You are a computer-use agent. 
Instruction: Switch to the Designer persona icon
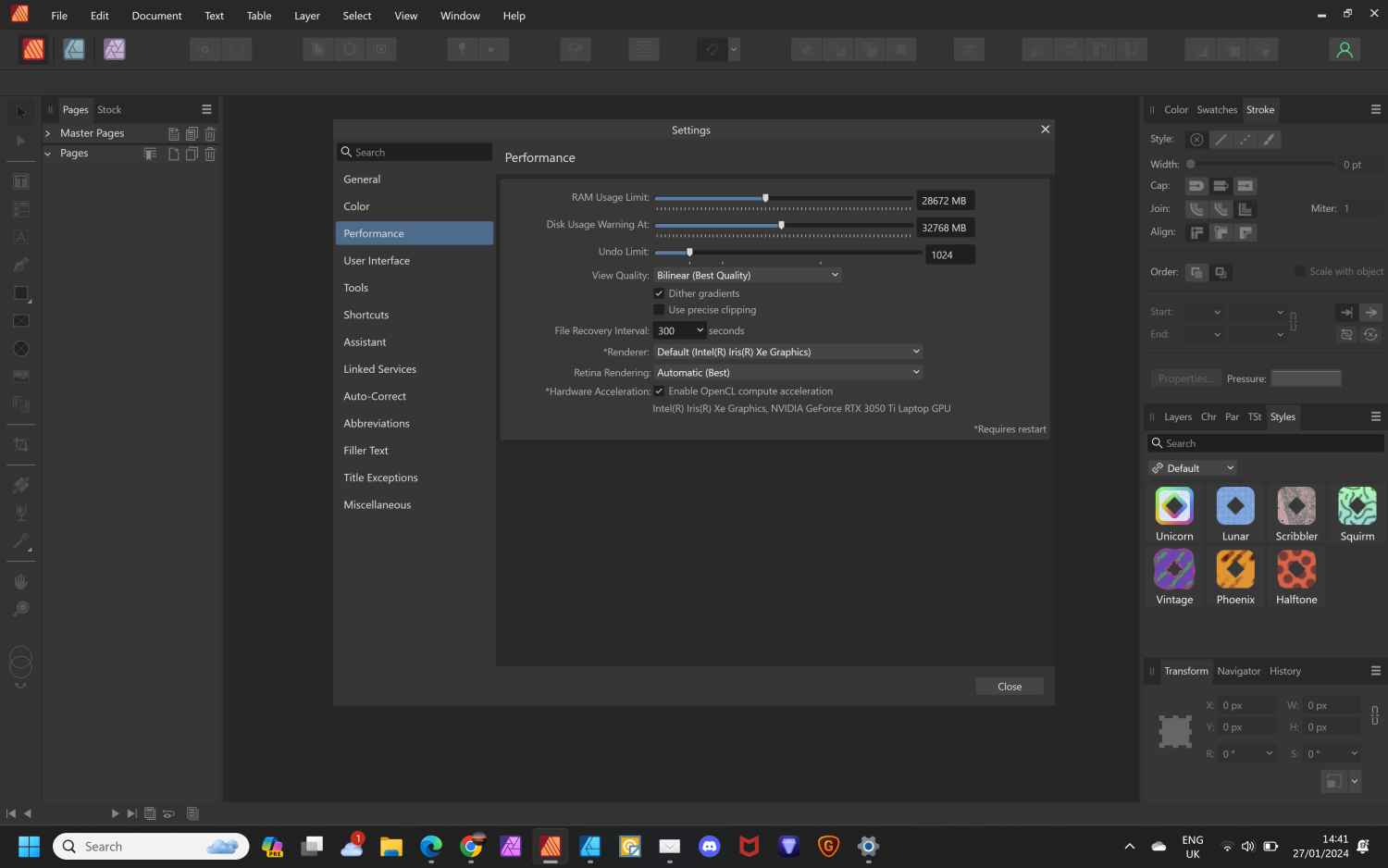tap(74, 49)
